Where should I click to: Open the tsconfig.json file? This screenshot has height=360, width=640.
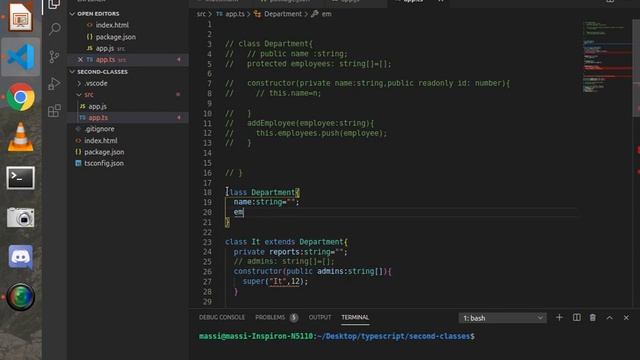(104, 163)
